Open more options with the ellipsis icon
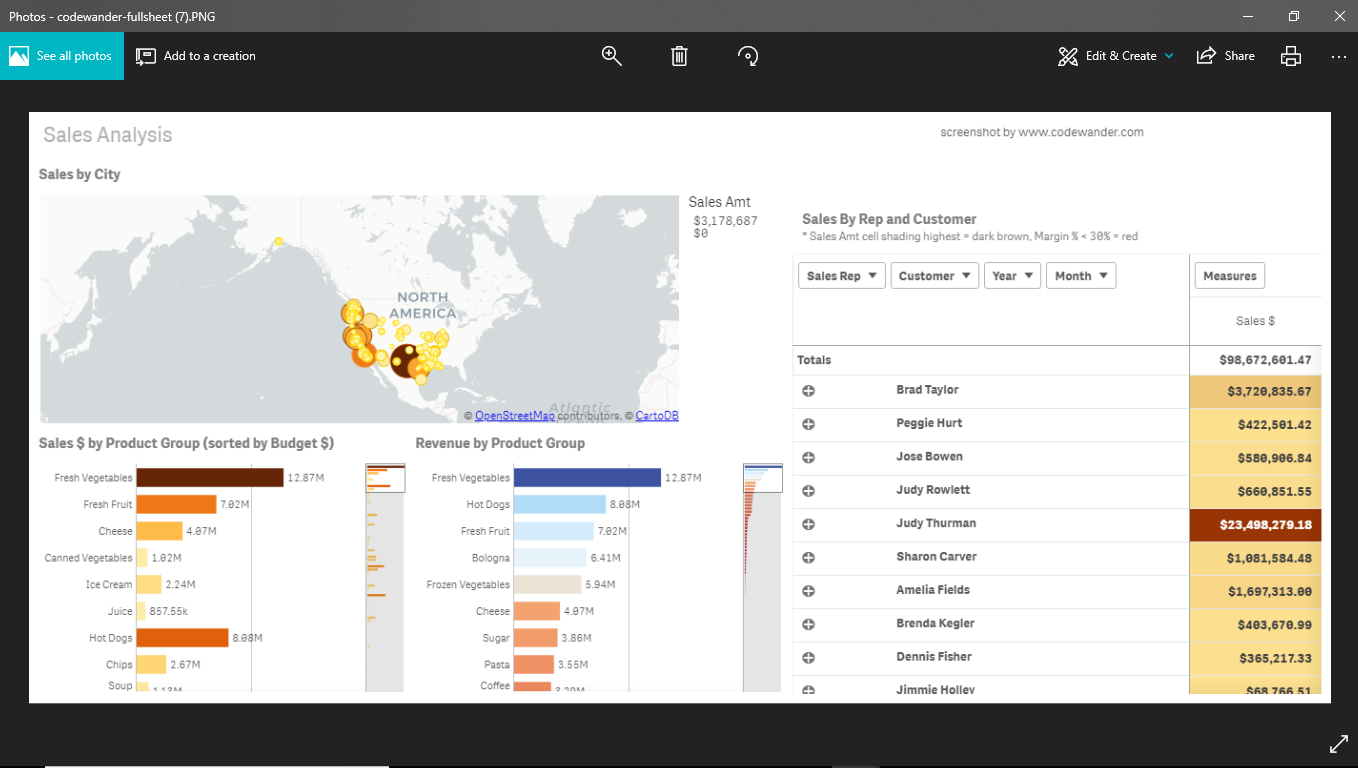1358x768 pixels. click(x=1338, y=56)
